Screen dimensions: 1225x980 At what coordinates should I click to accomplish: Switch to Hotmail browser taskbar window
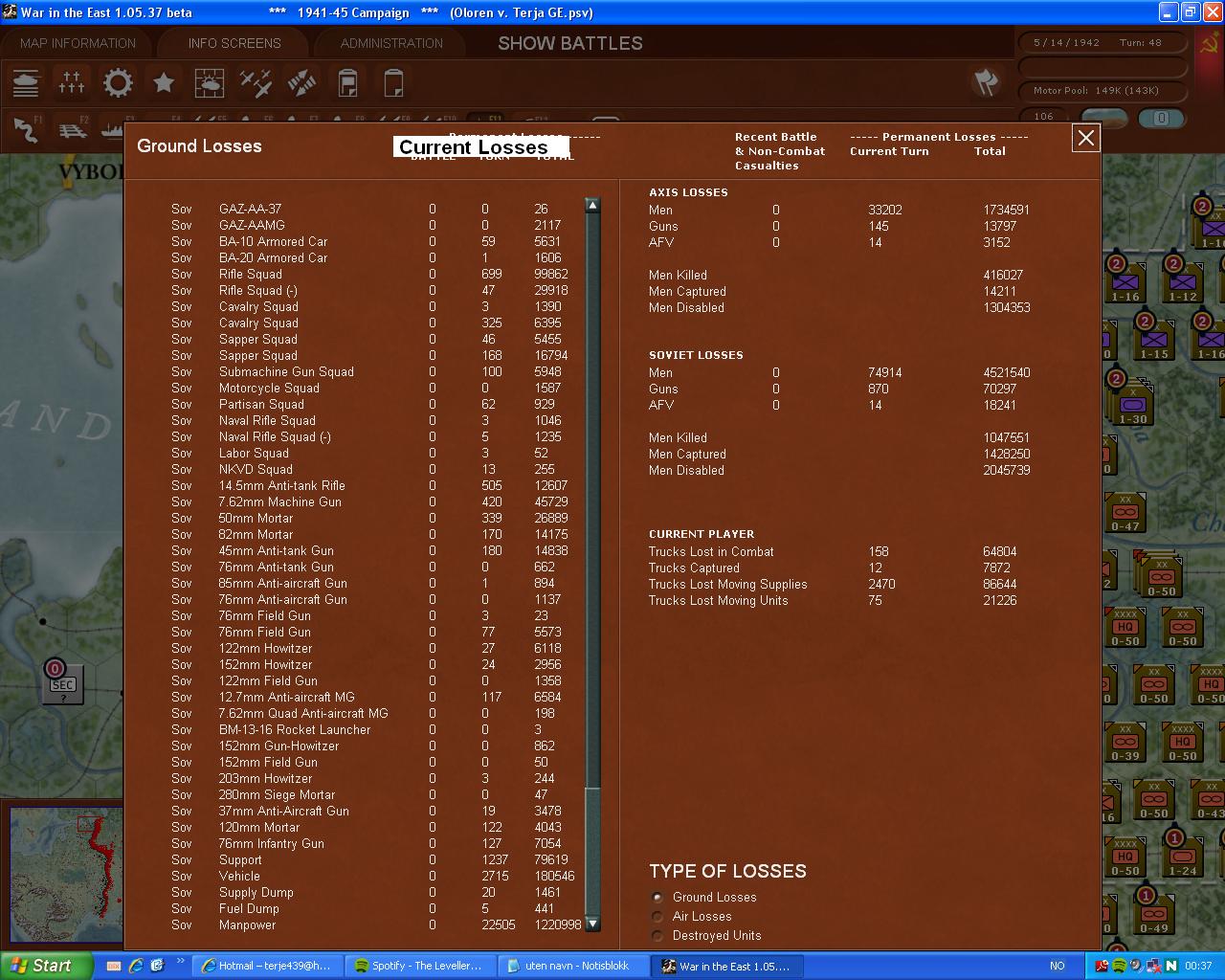[266, 966]
